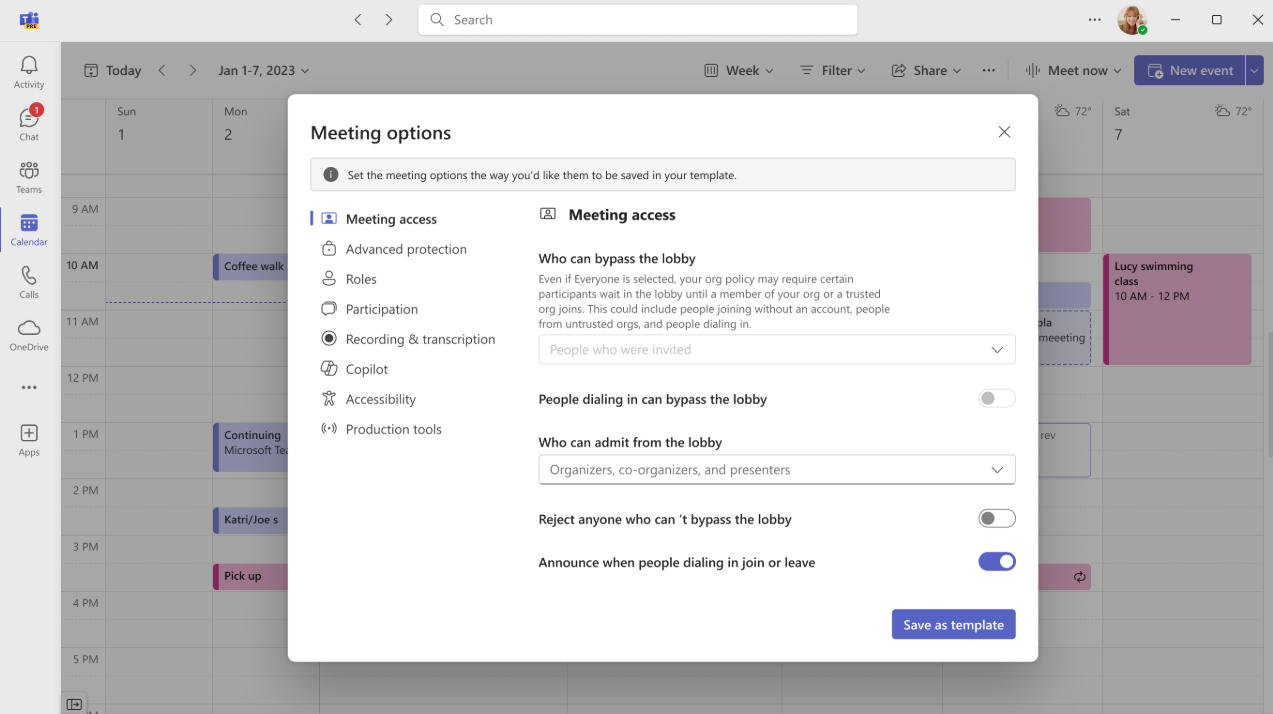Close the Meeting options dialog
Screen dimensions: 1273x714
tap(1005, 132)
